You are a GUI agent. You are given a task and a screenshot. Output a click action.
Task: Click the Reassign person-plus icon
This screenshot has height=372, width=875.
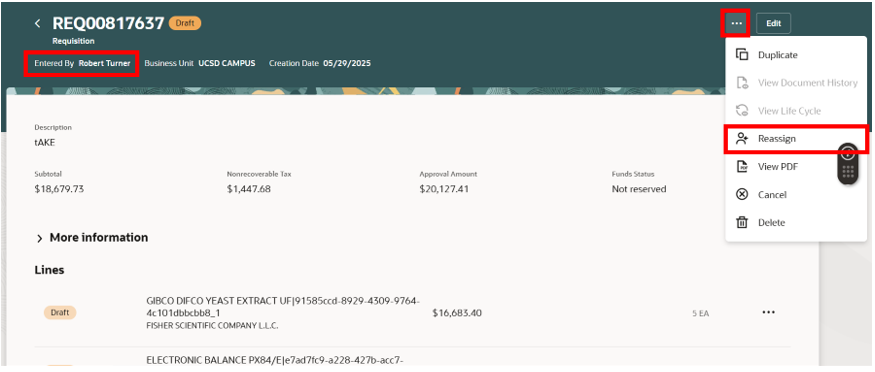[x=742, y=138]
